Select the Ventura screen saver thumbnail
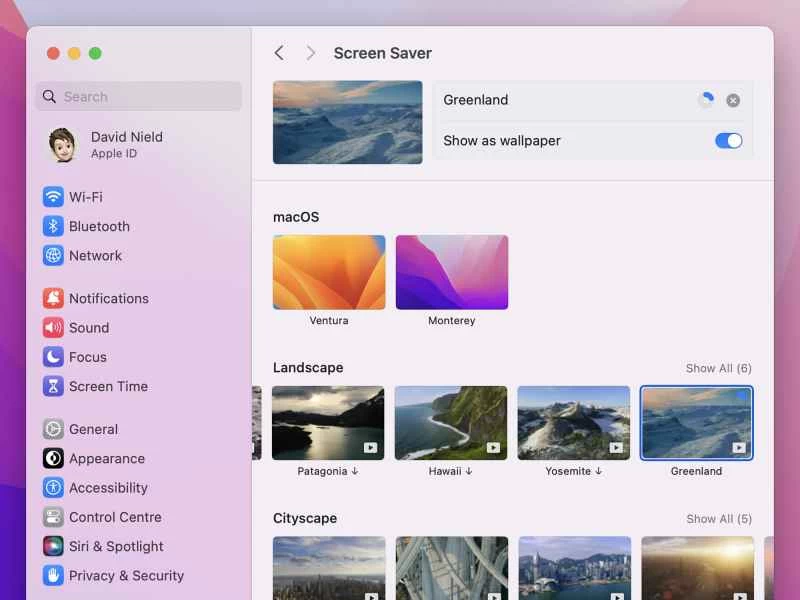The height and width of the screenshot is (600, 800). [x=329, y=272]
